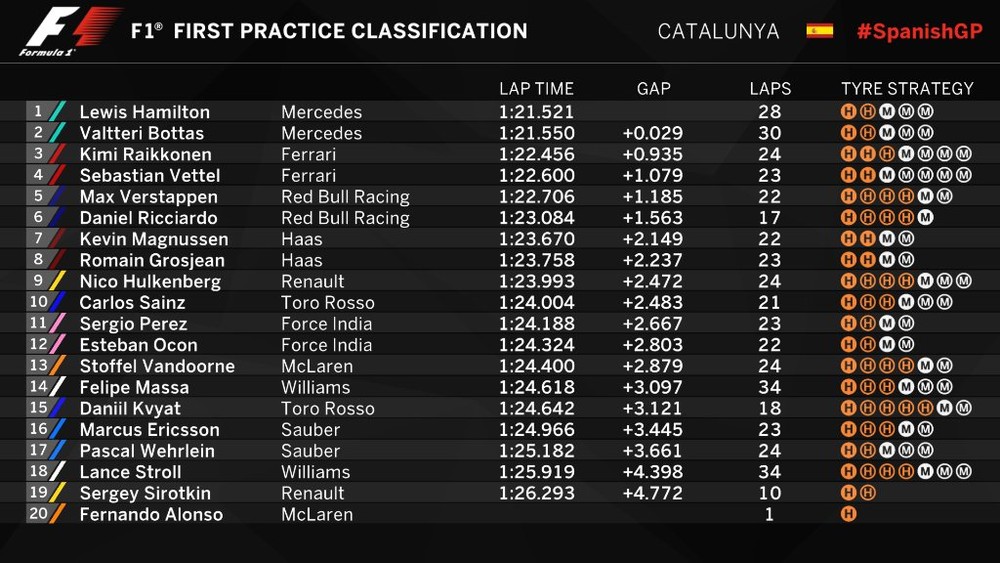
Task: Click Sergey Sirotkin's tyre strategy icons
Action: [x=858, y=493]
